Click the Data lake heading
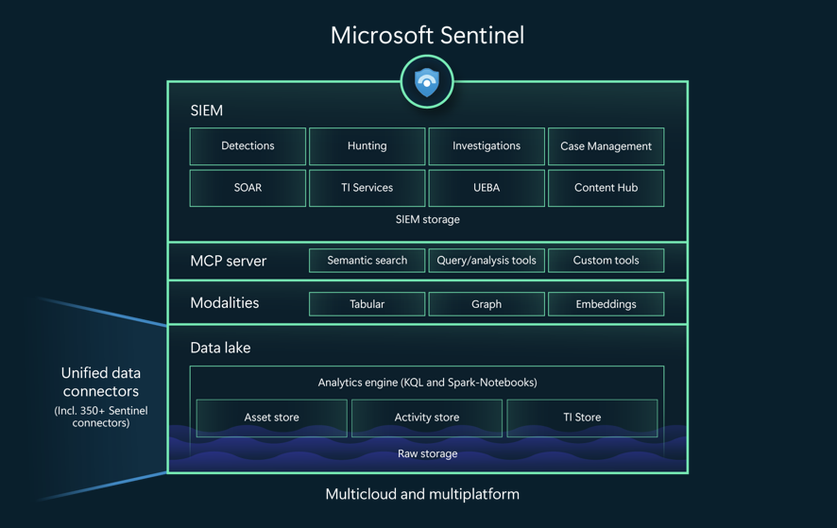 coord(220,348)
